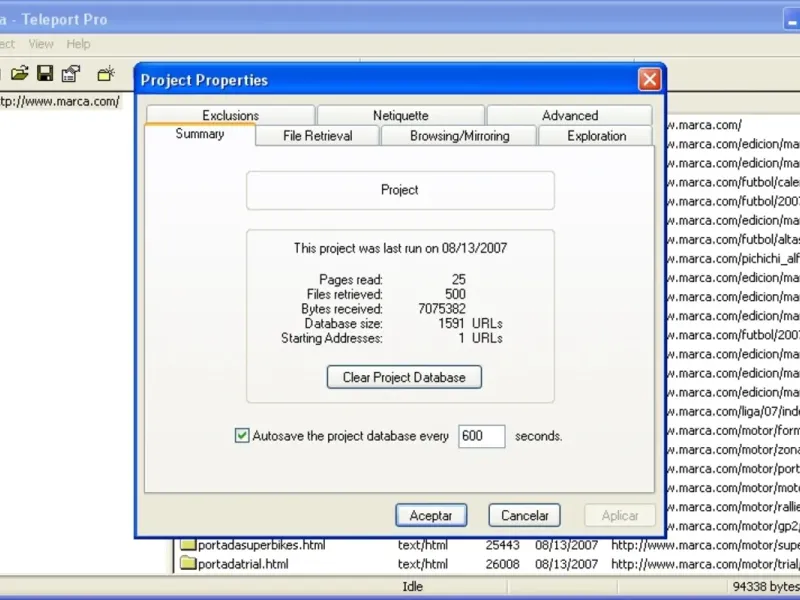Viewport: 800px width, 600px height.
Task: Select the Summary tab
Action: (x=200, y=134)
